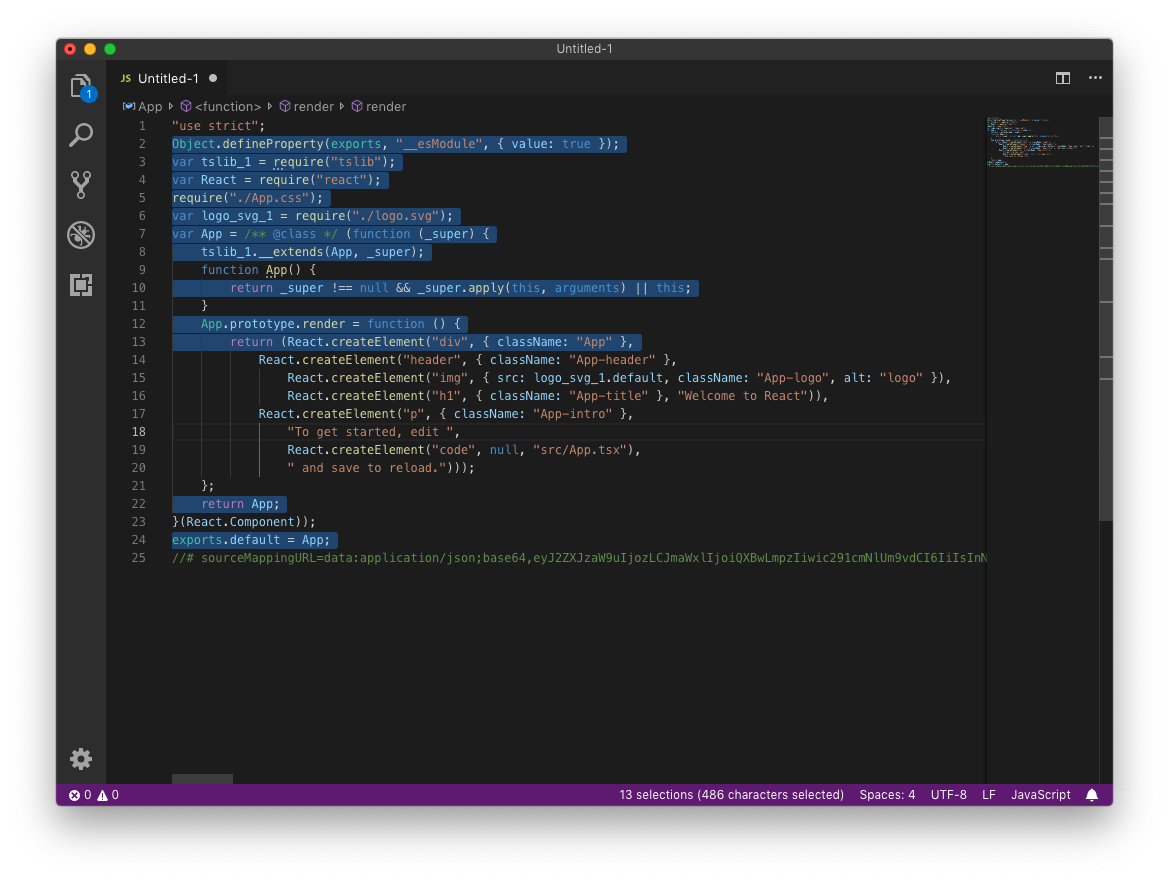Open the notifications bell

click(1092, 794)
